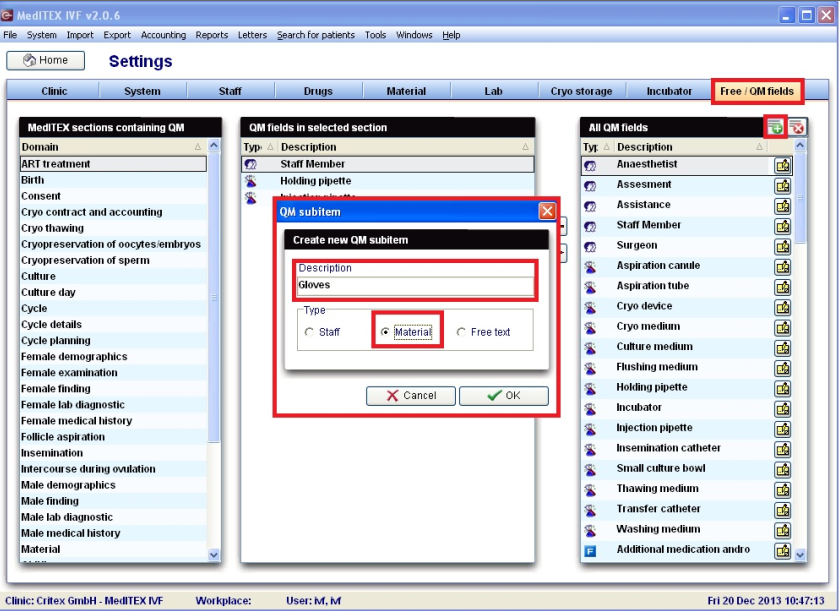Click OK to create the QM subitem
The width and height of the screenshot is (840, 611).
pyautogui.click(x=504, y=396)
